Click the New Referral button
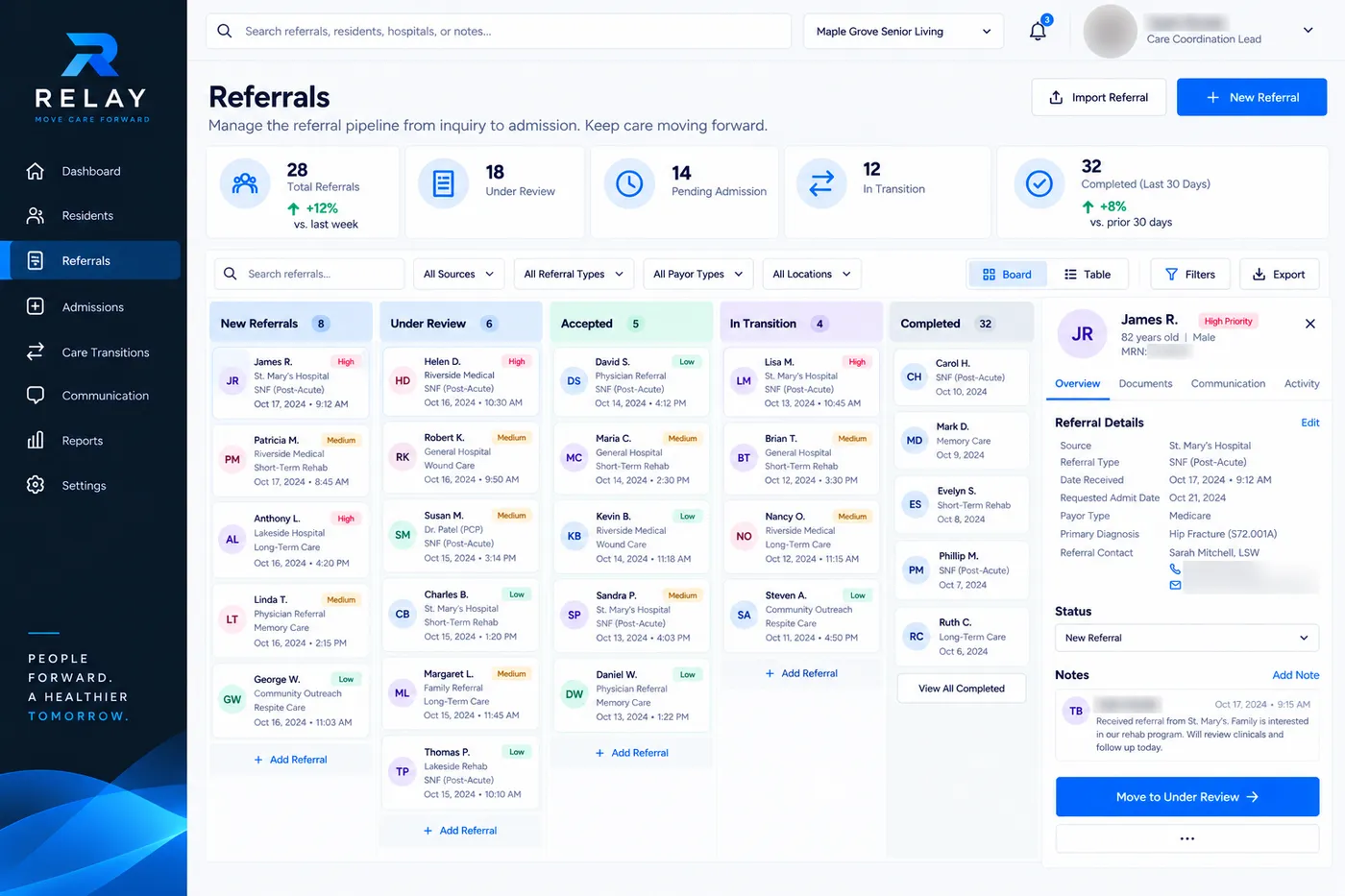 point(1252,97)
